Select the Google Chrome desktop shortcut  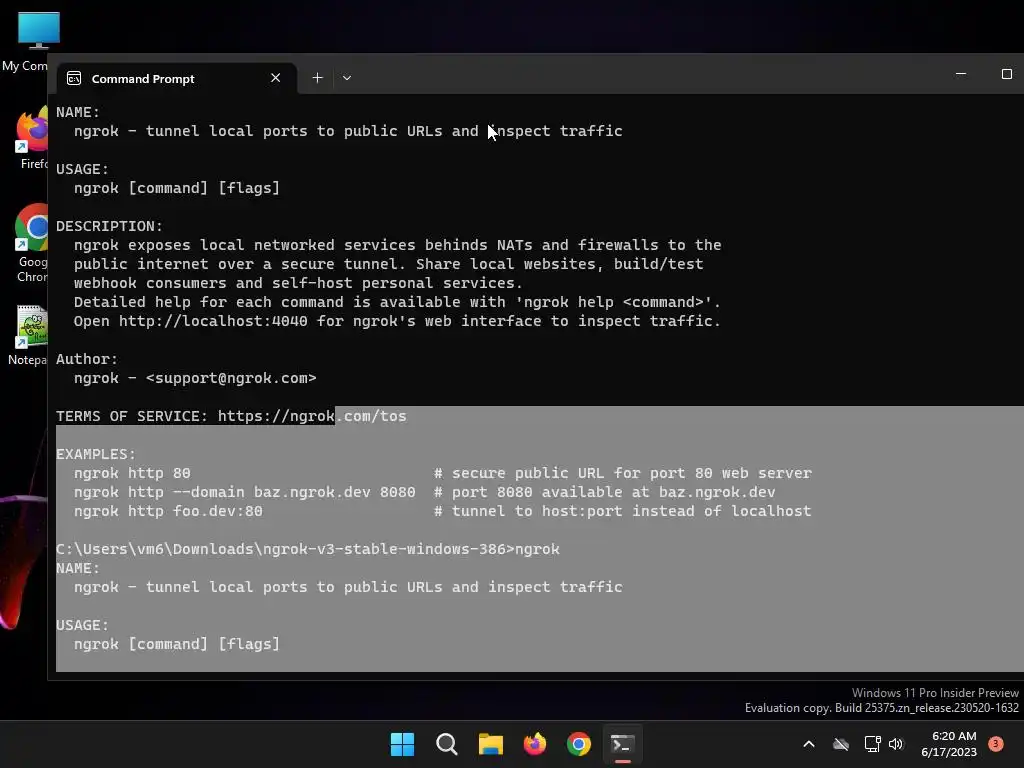(x=31, y=243)
